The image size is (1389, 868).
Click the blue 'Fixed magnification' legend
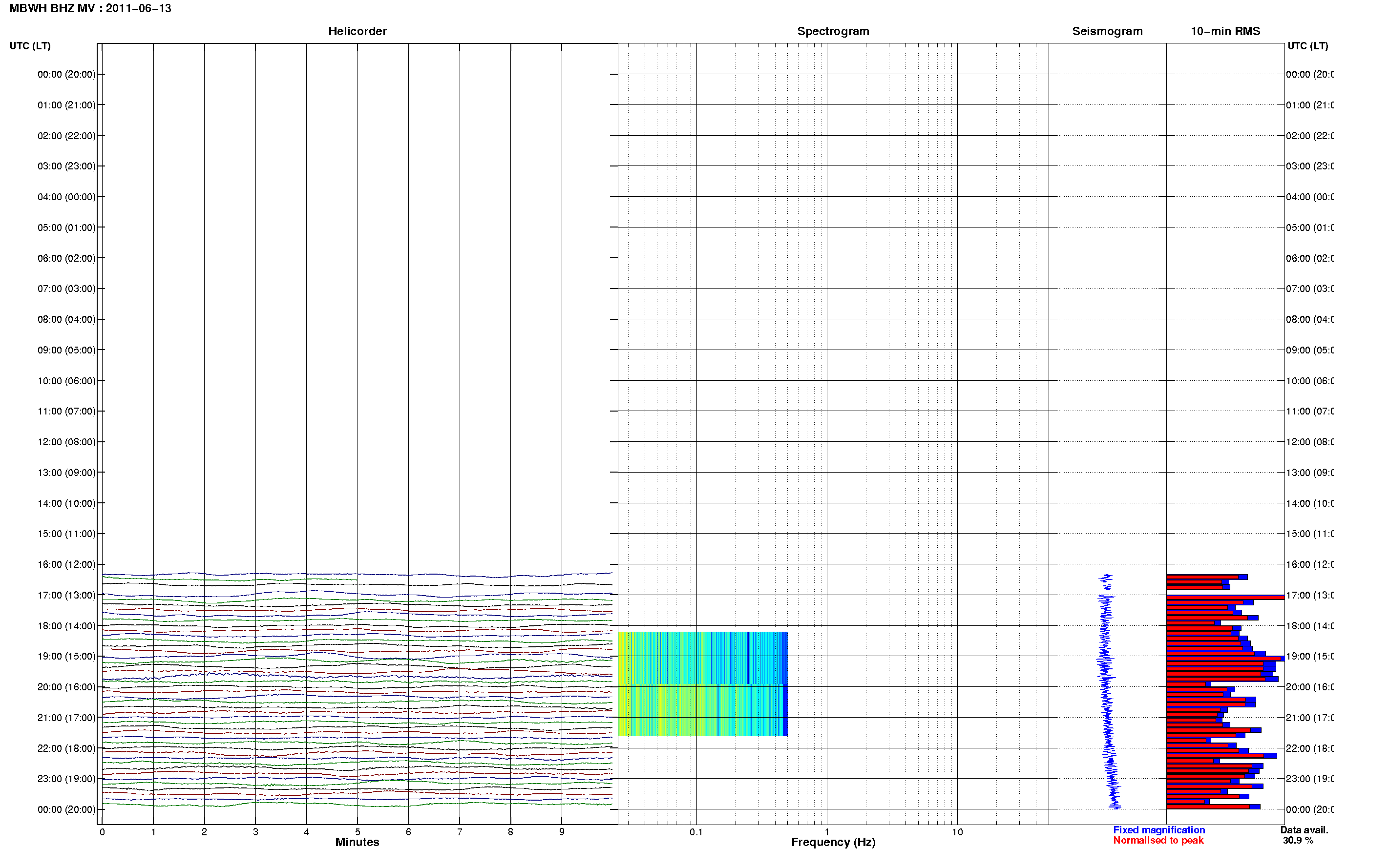pyautogui.click(x=1159, y=831)
